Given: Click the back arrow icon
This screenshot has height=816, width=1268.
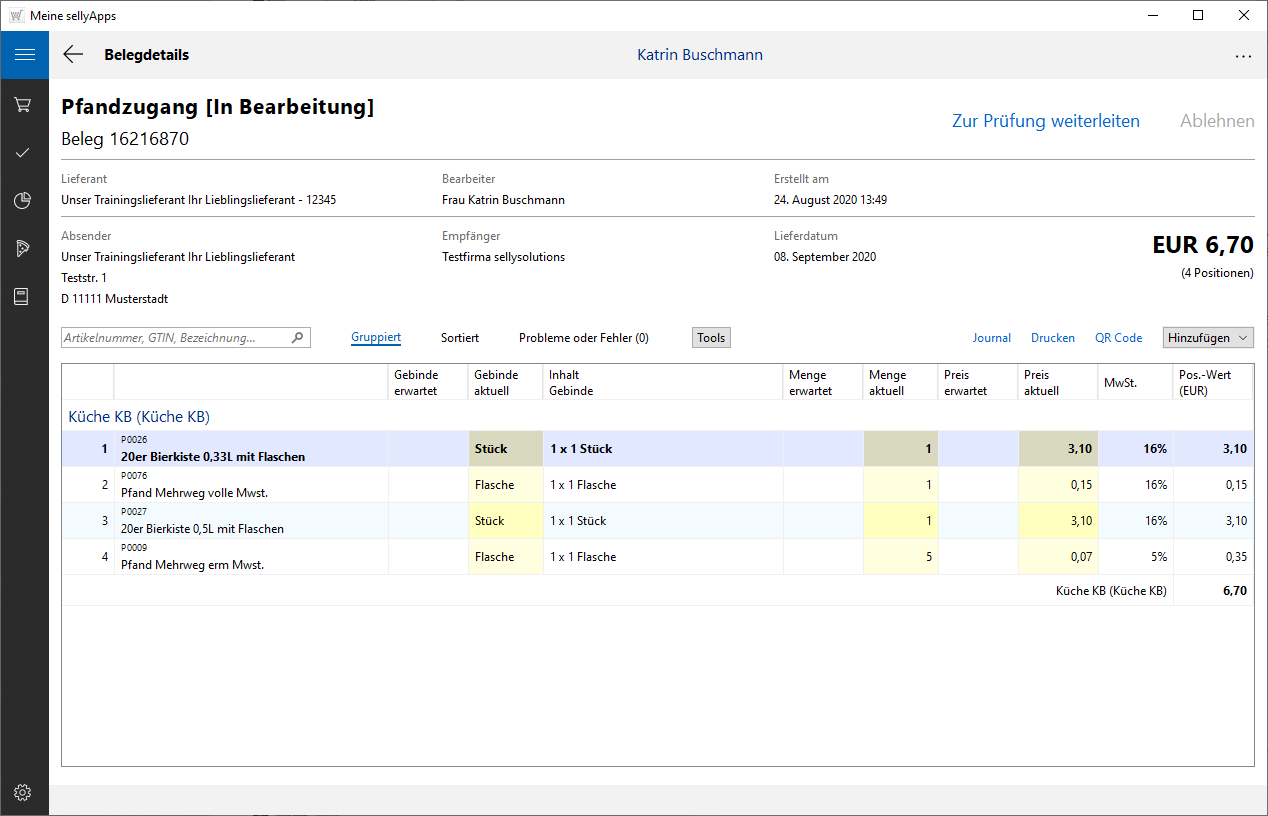Looking at the screenshot, I should coord(73,55).
